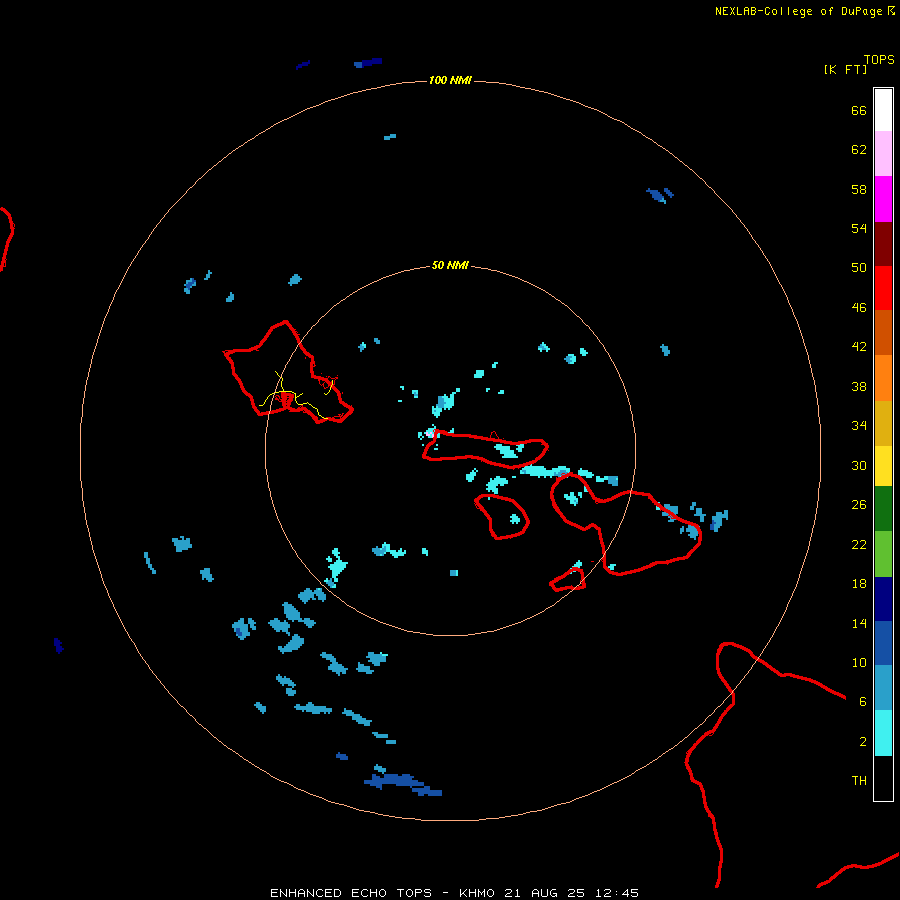Click the light pink legend swatch

pyautogui.click(x=883, y=153)
